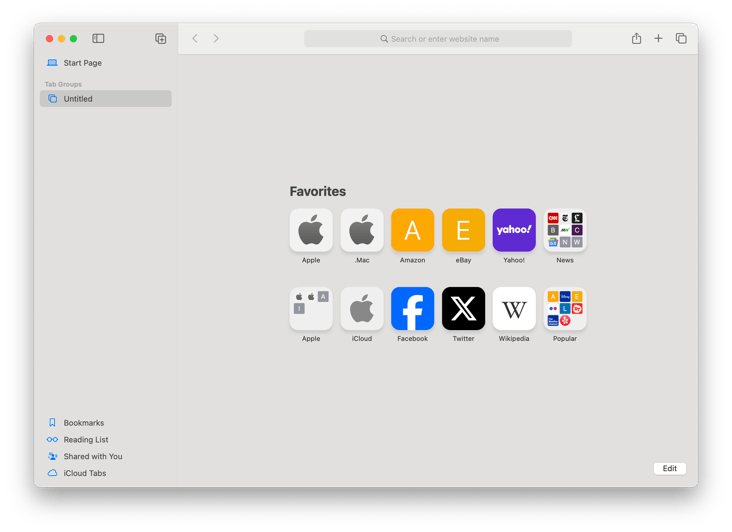Open the iCloud favorite

362,308
